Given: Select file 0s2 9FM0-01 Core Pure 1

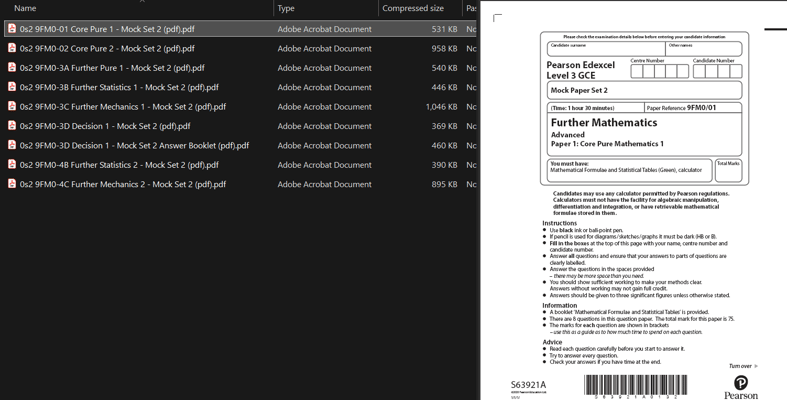Looking at the screenshot, I should (107, 29).
